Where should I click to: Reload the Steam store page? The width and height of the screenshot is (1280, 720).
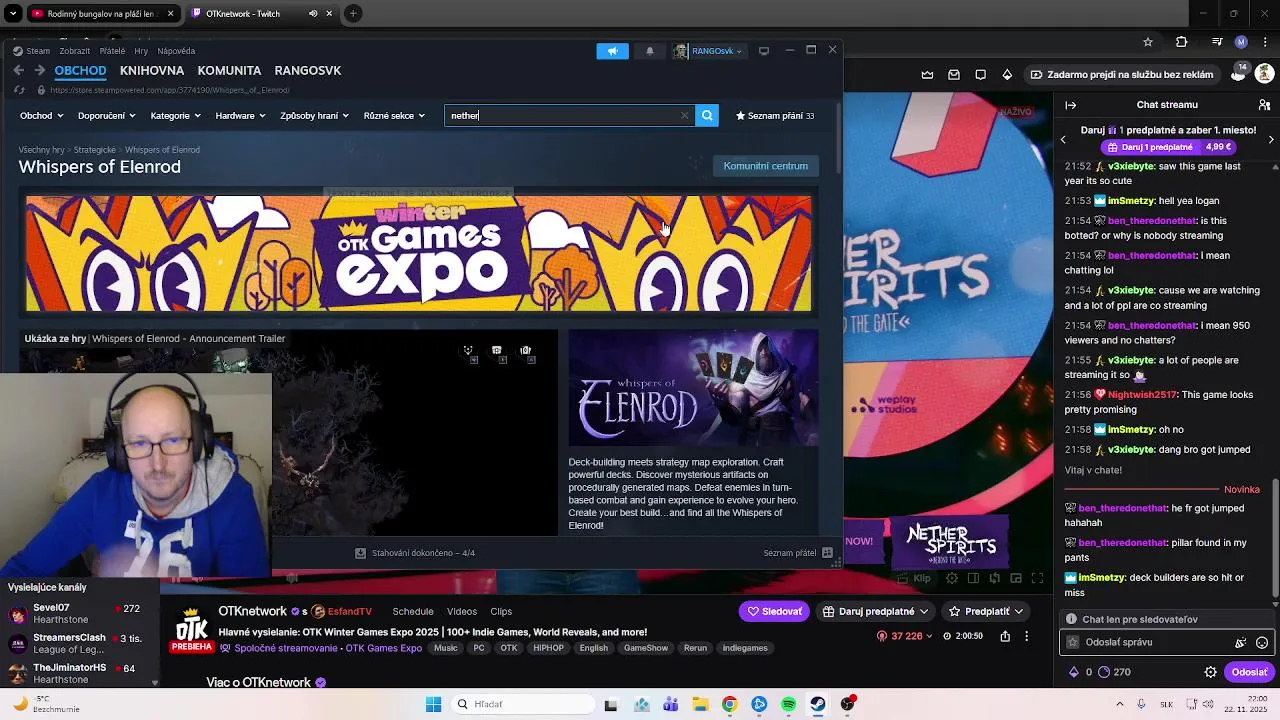[x=18, y=90]
